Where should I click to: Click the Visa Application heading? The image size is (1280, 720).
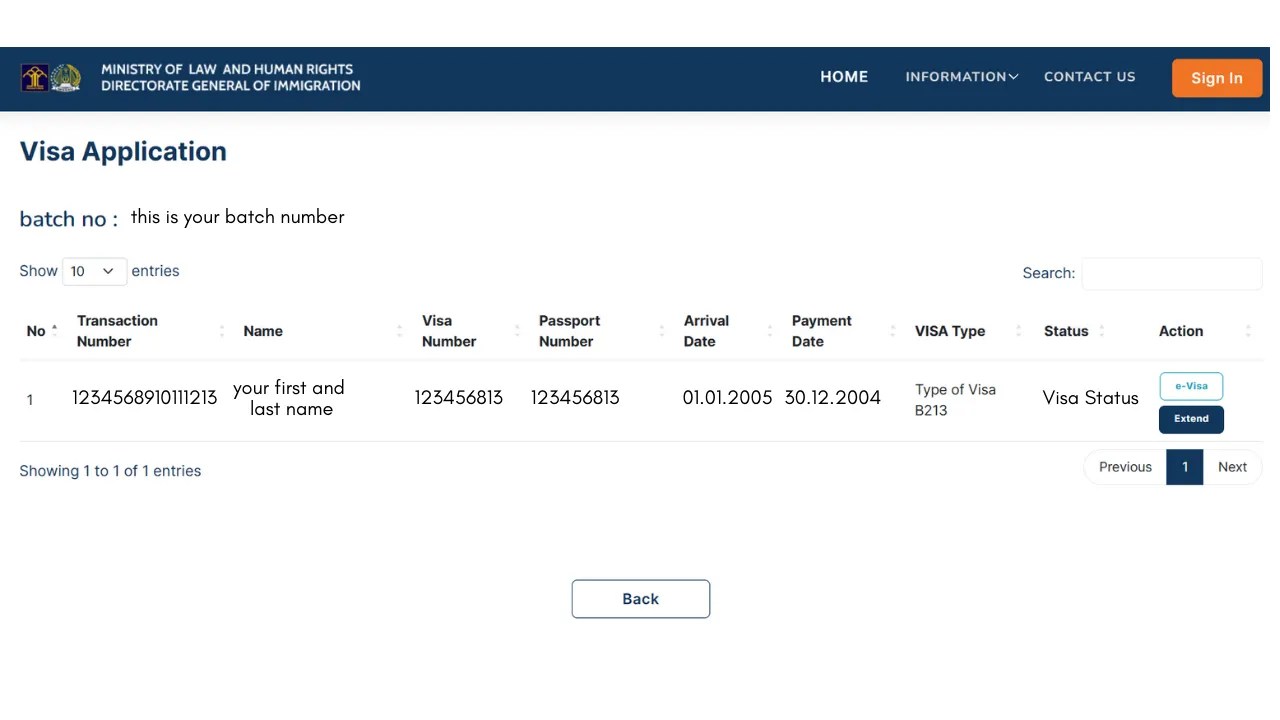click(123, 151)
